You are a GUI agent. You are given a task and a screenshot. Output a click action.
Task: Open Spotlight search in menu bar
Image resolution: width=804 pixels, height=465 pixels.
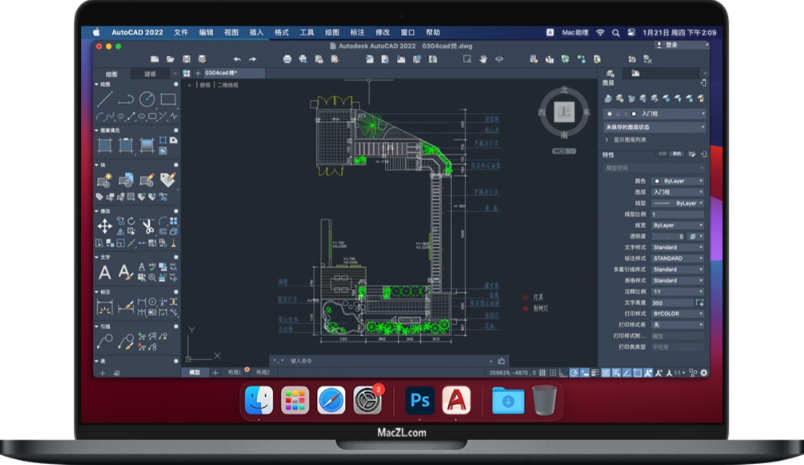click(x=615, y=32)
